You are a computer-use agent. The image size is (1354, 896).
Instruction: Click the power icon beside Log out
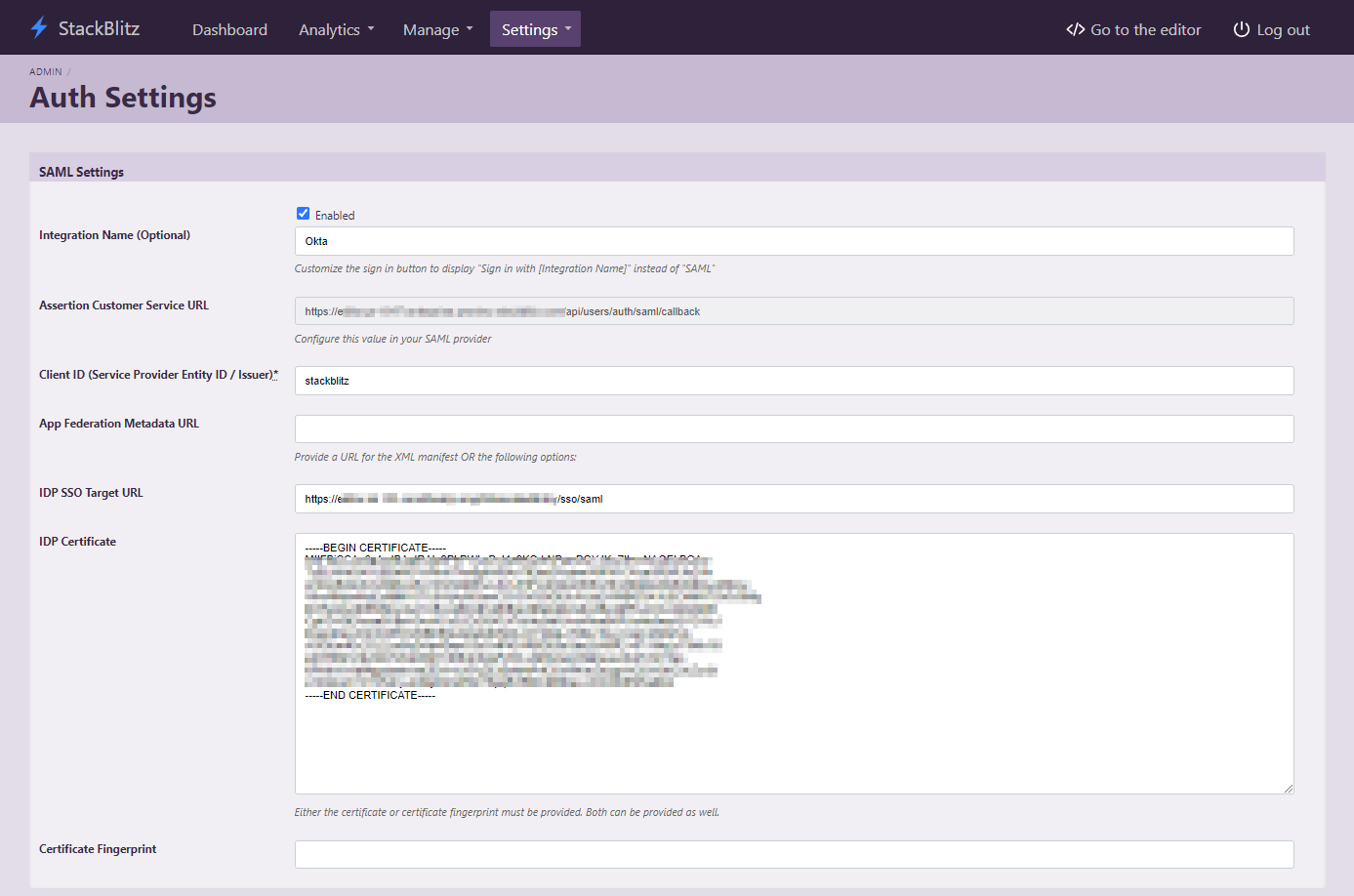coord(1242,29)
